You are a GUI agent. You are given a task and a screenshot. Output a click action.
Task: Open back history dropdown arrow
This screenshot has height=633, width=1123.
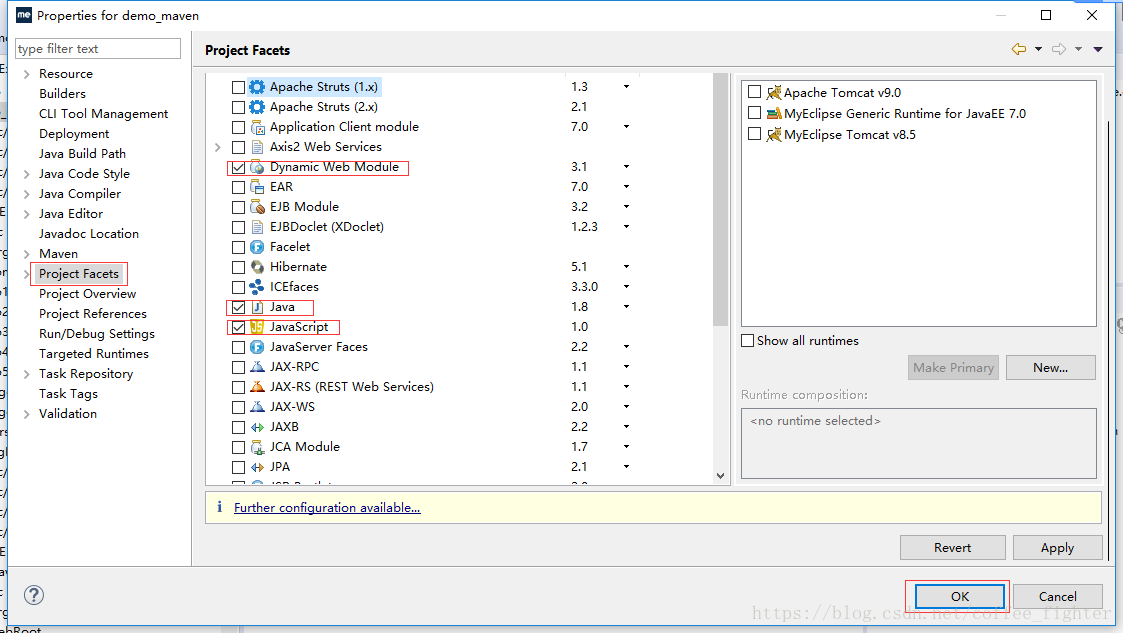point(1038,49)
